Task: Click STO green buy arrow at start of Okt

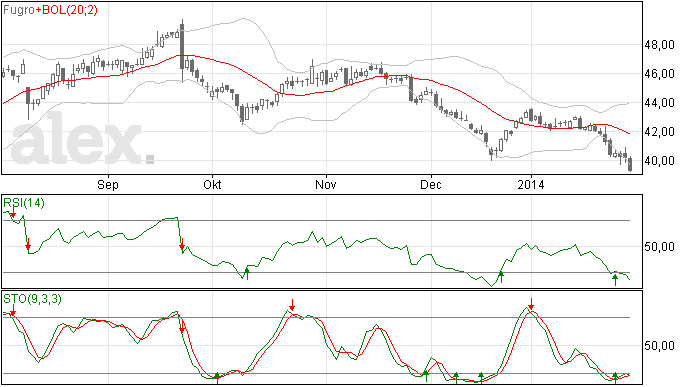Action: pos(217,378)
